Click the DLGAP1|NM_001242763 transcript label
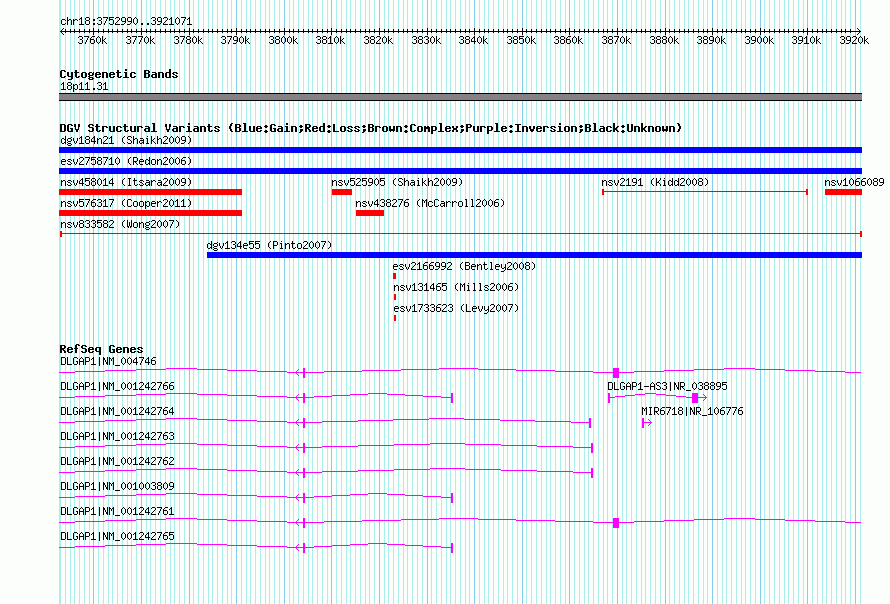This screenshot has width=890, height=604. [x=117, y=436]
